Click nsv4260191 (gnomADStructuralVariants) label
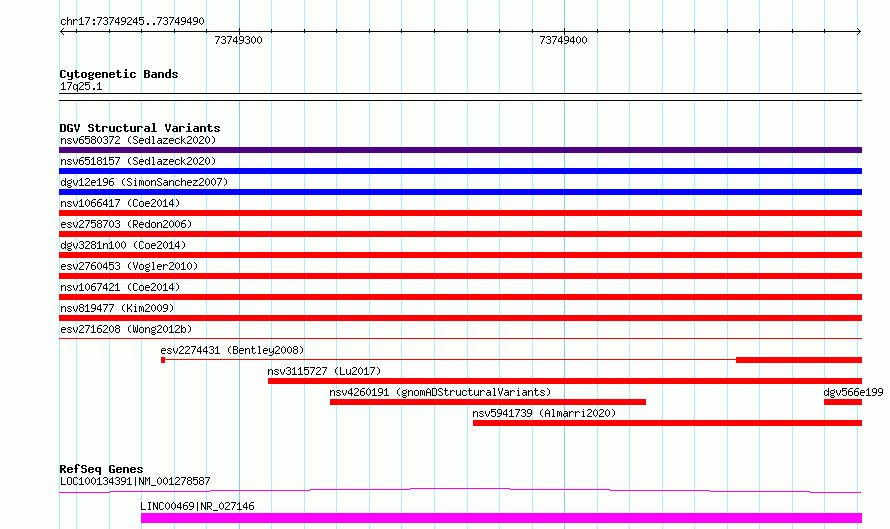This screenshot has width=890, height=529. (440, 392)
